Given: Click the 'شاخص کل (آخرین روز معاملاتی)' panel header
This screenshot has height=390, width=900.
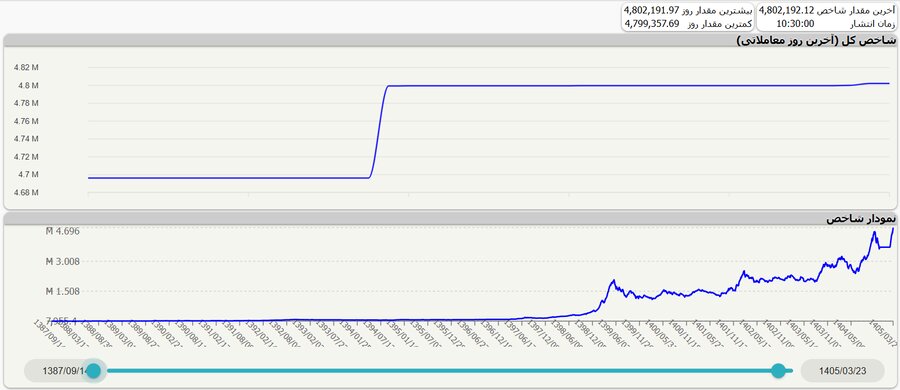Looking at the screenshot, I should (450, 40).
